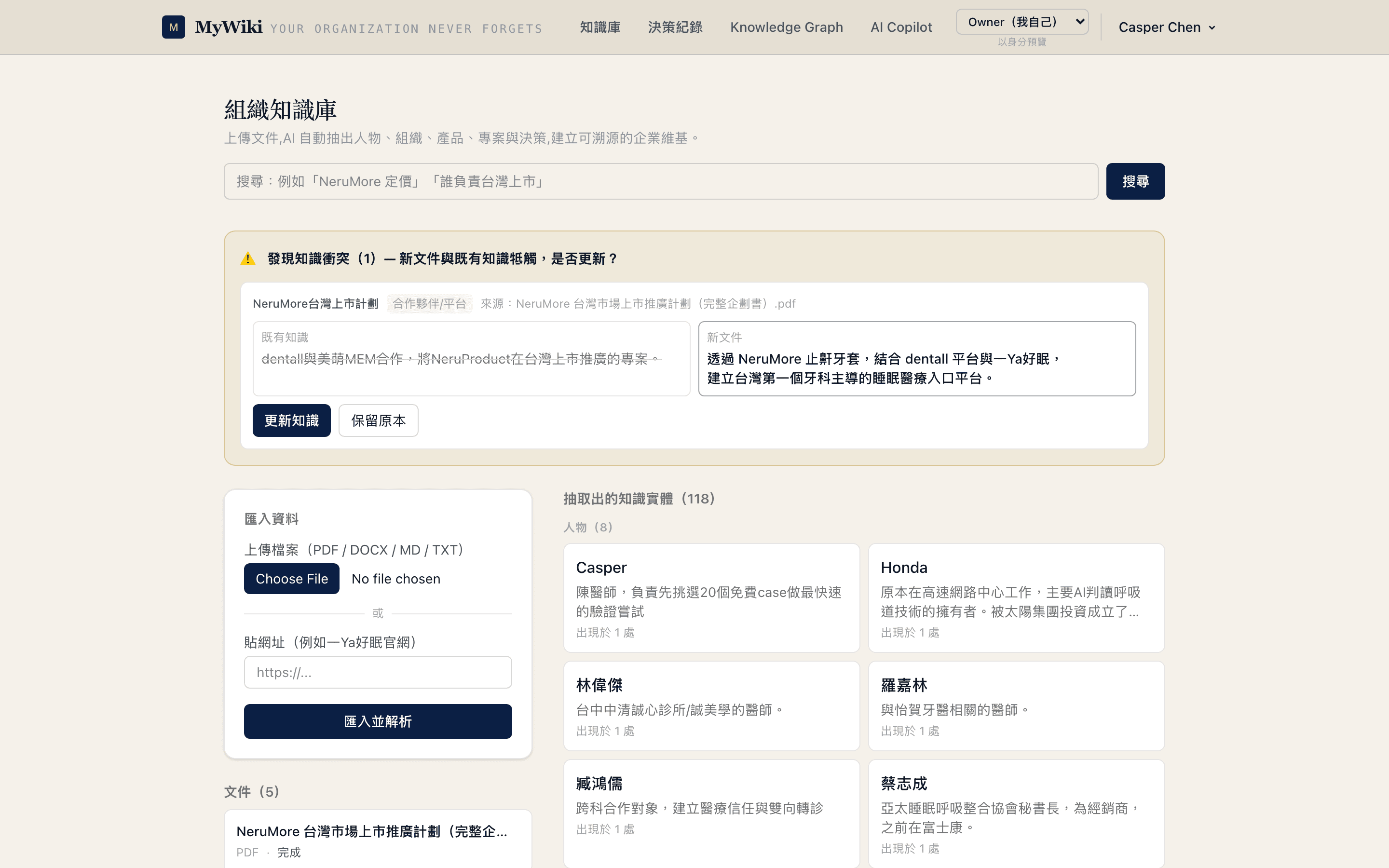The image size is (1389, 868).
Task: Click the 發現知識衝突（1）heading text
Action: pos(443,259)
